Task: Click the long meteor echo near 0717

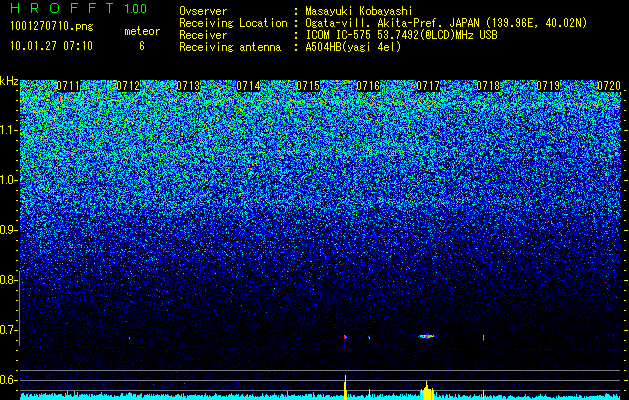Action: tap(427, 336)
